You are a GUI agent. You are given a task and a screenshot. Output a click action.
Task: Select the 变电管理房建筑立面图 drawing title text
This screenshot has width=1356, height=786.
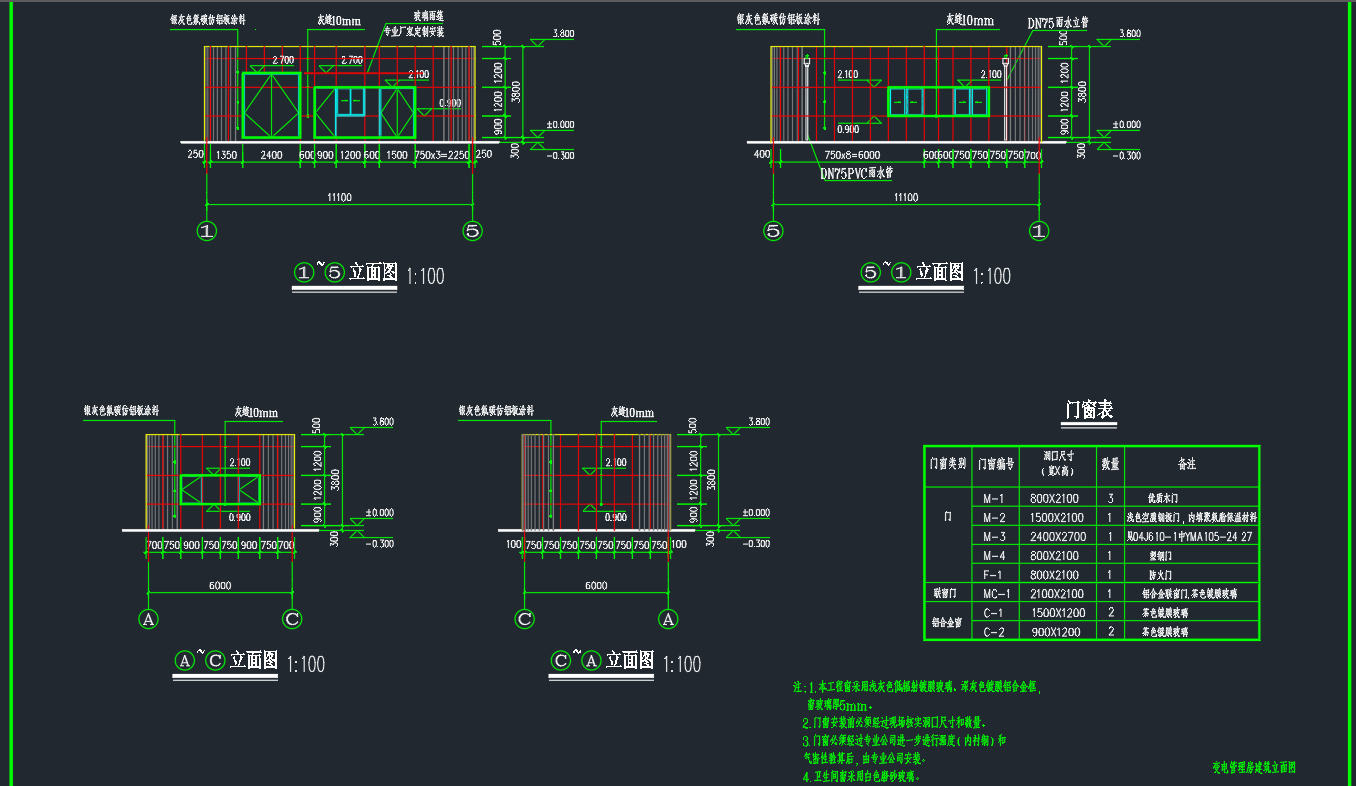1254,768
